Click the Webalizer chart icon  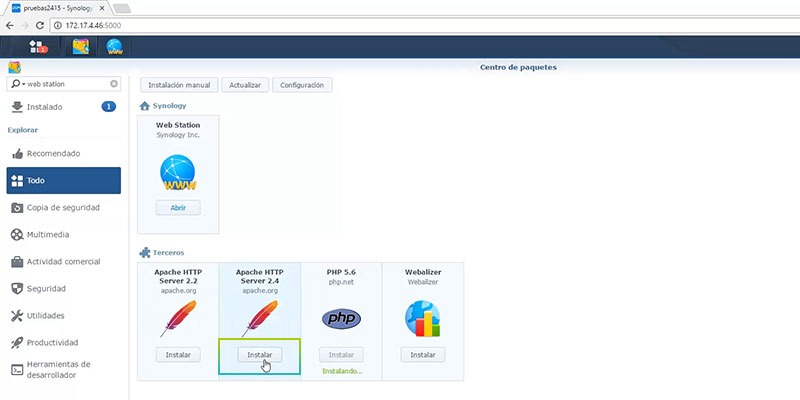[422, 319]
